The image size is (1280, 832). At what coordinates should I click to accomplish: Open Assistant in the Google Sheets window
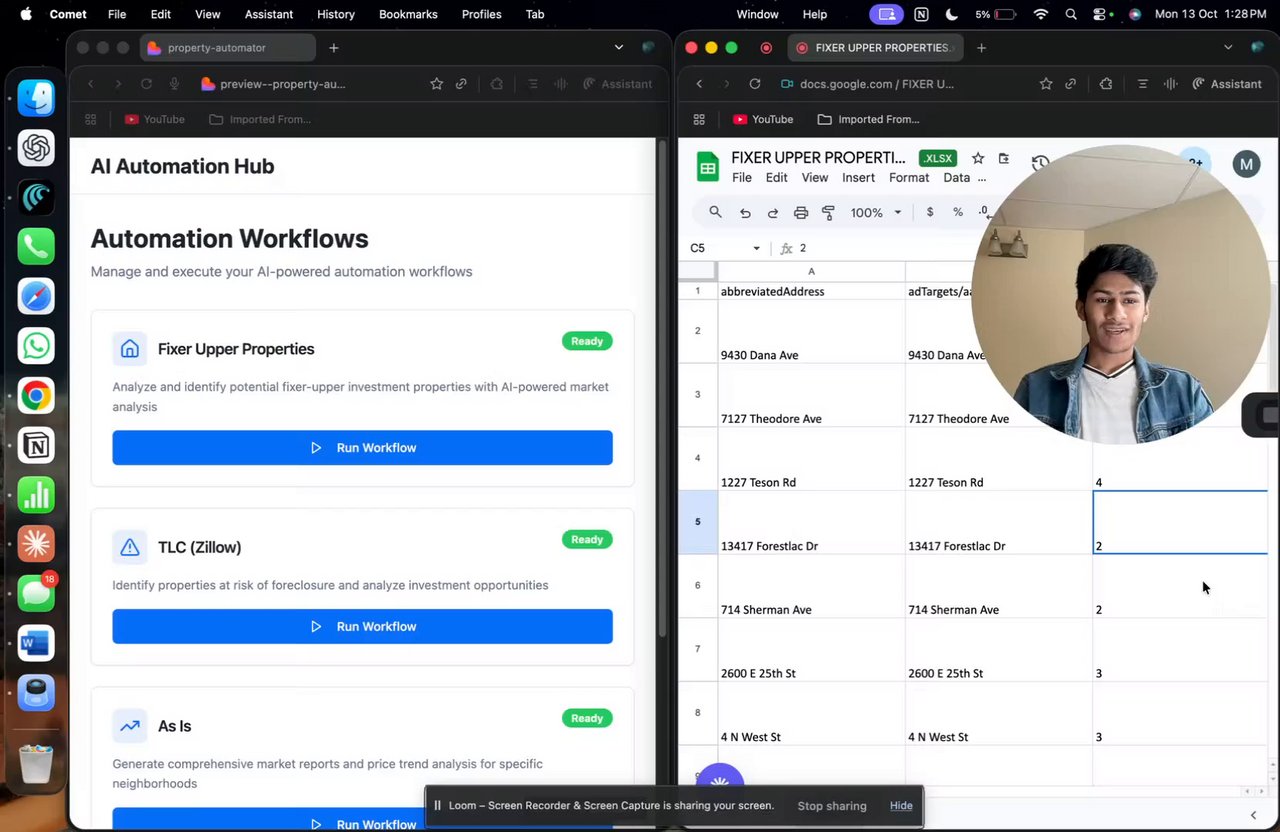tap(1227, 84)
